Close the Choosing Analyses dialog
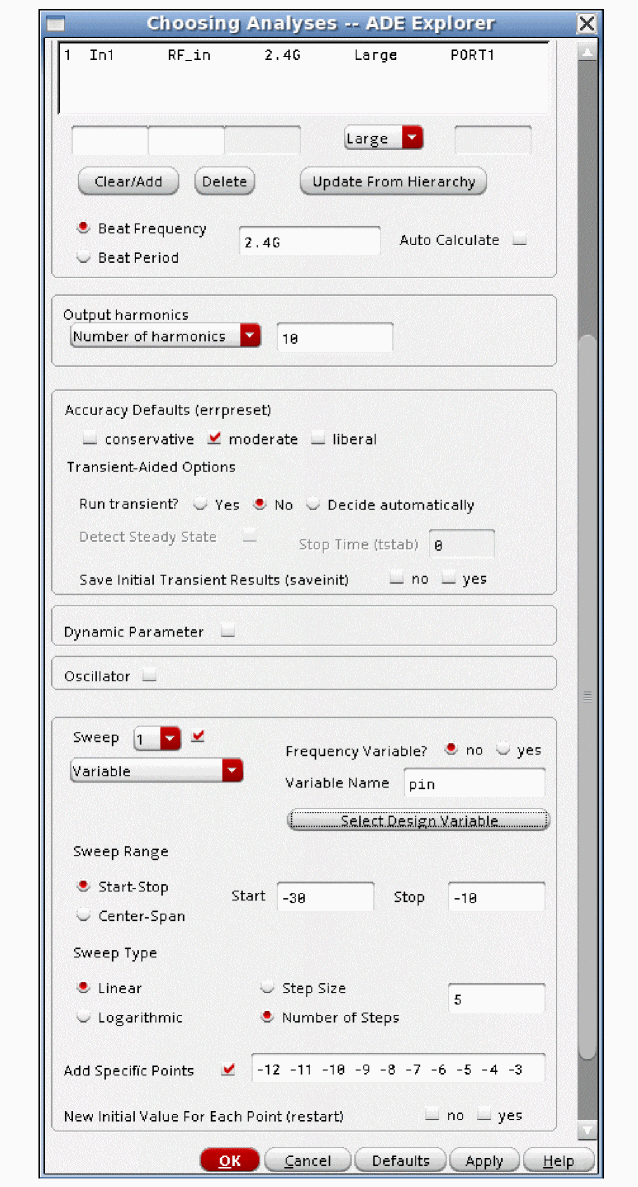The image size is (638, 1187). click(x=586, y=23)
